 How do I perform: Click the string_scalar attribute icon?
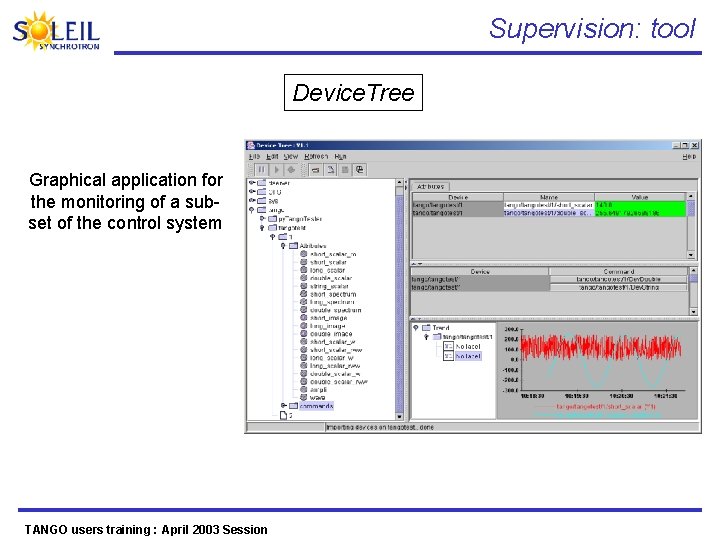pos(304,286)
